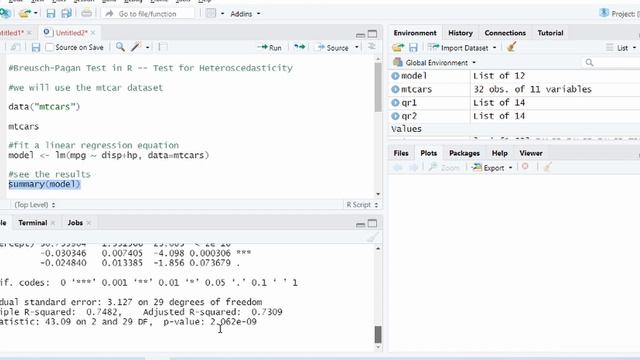The height and width of the screenshot is (360, 640).
Task: Click the new file icon in main toolbar
Action: pyautogui.click(x=5, y=13)
